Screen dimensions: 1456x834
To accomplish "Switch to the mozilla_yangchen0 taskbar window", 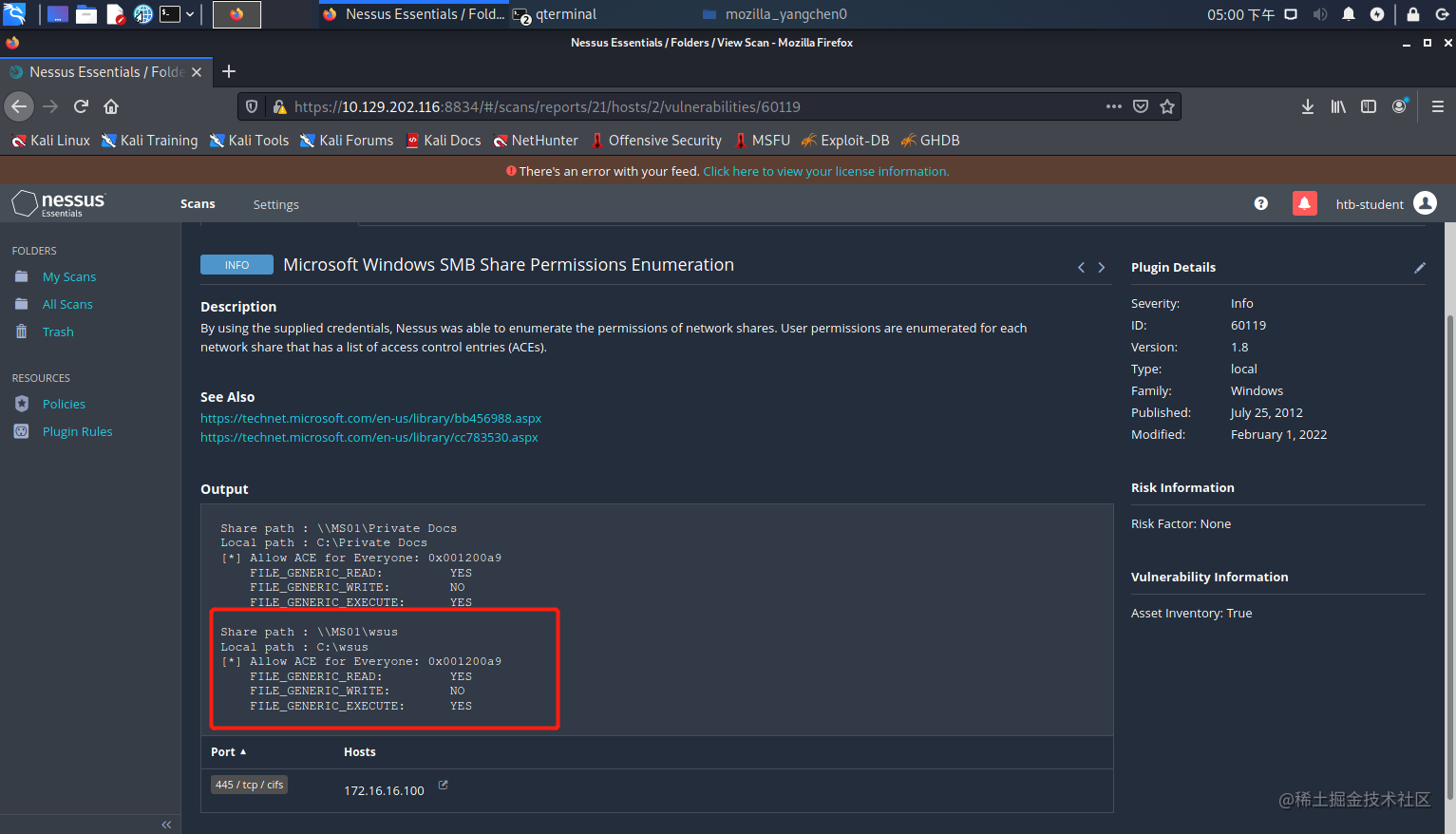I will [775, 14].
